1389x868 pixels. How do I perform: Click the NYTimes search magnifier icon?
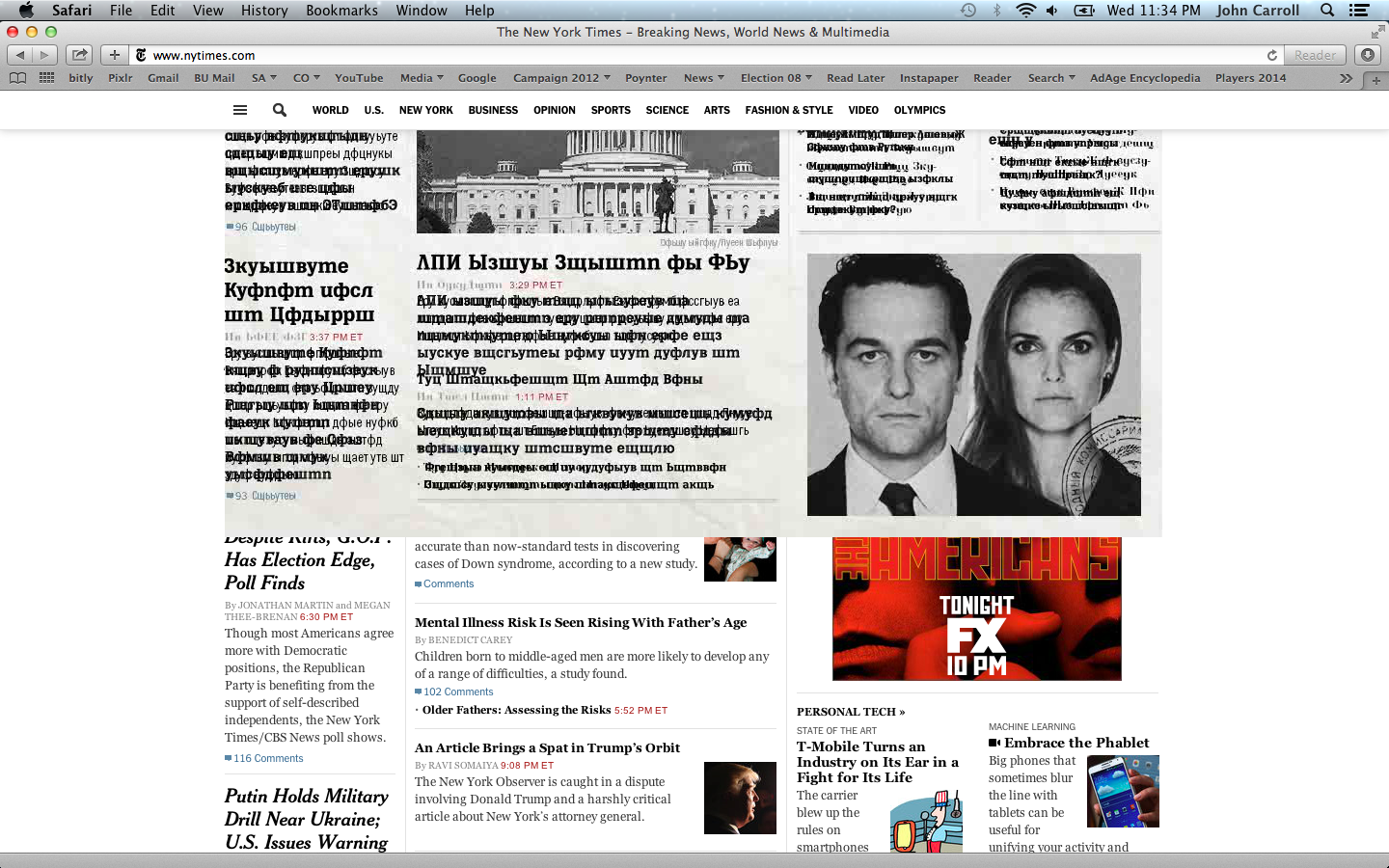[280, 110]
